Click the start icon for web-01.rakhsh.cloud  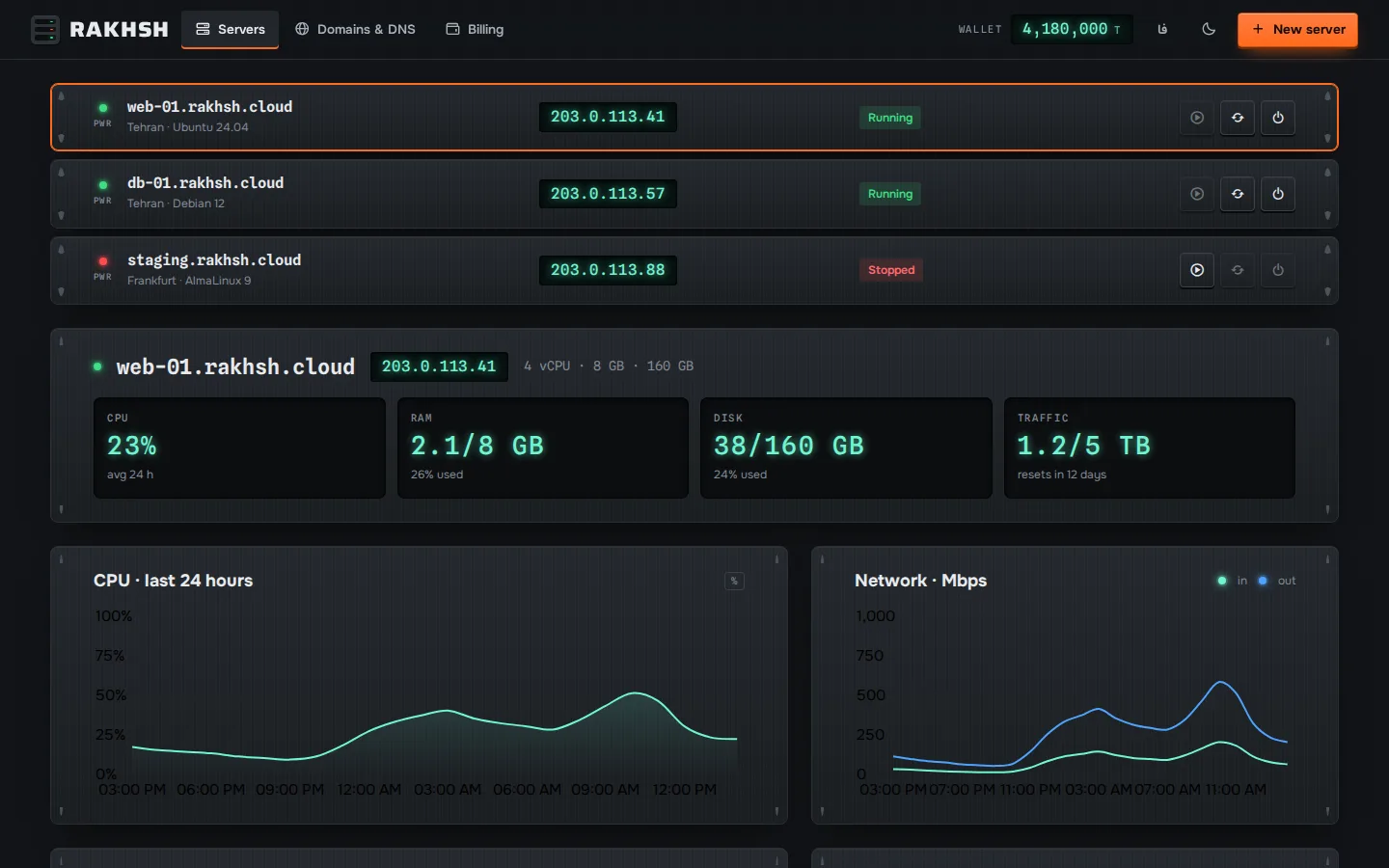[x=1197, y=118]
